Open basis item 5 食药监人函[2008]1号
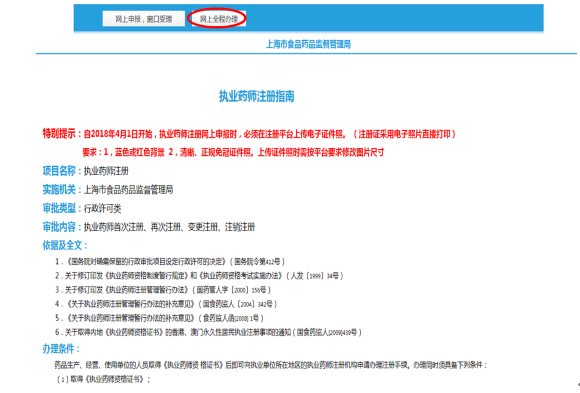Image resolution: width=580 pixels, height=393 pixels. point(159,318)
